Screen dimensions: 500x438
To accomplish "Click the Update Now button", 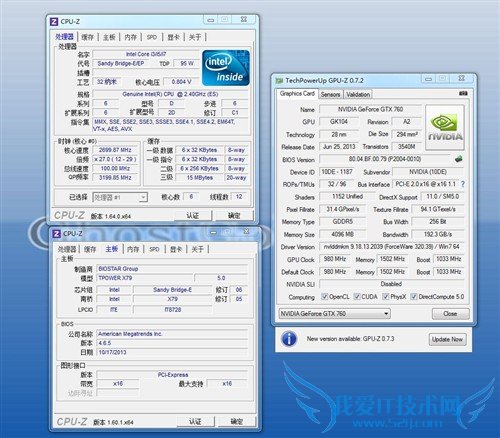I will tap(447, 339).
